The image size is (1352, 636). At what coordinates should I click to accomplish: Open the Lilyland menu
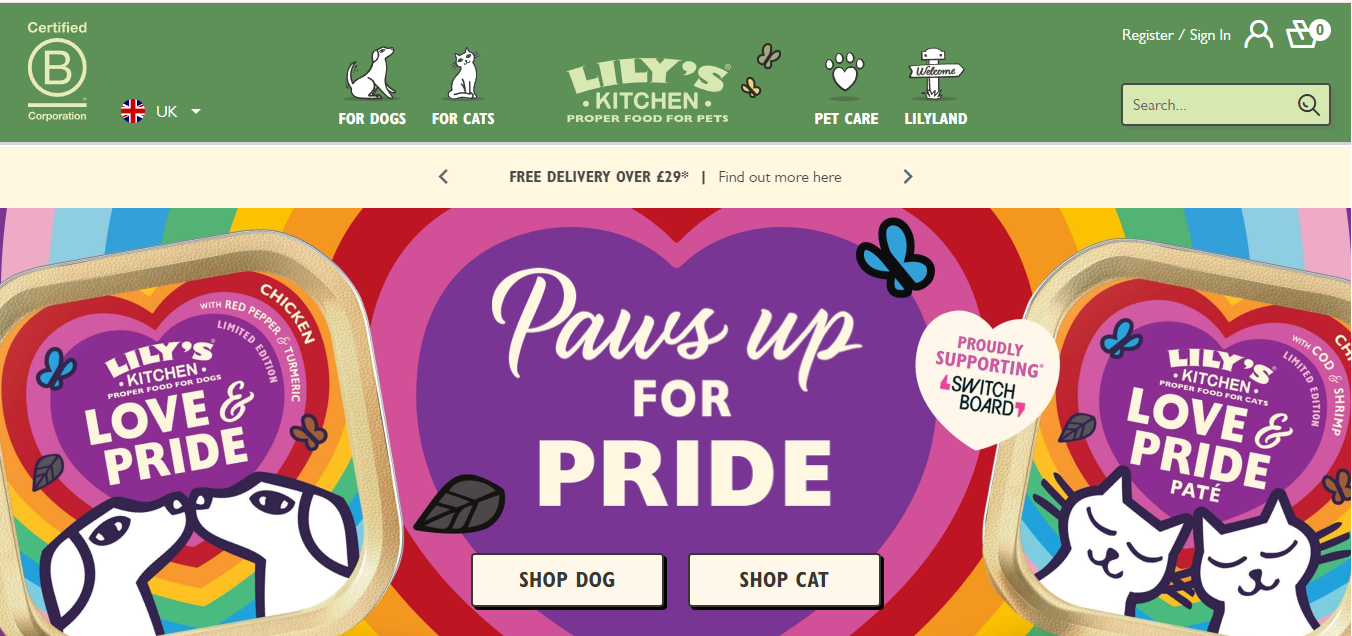pyautogui.click(x=936, y=118)
